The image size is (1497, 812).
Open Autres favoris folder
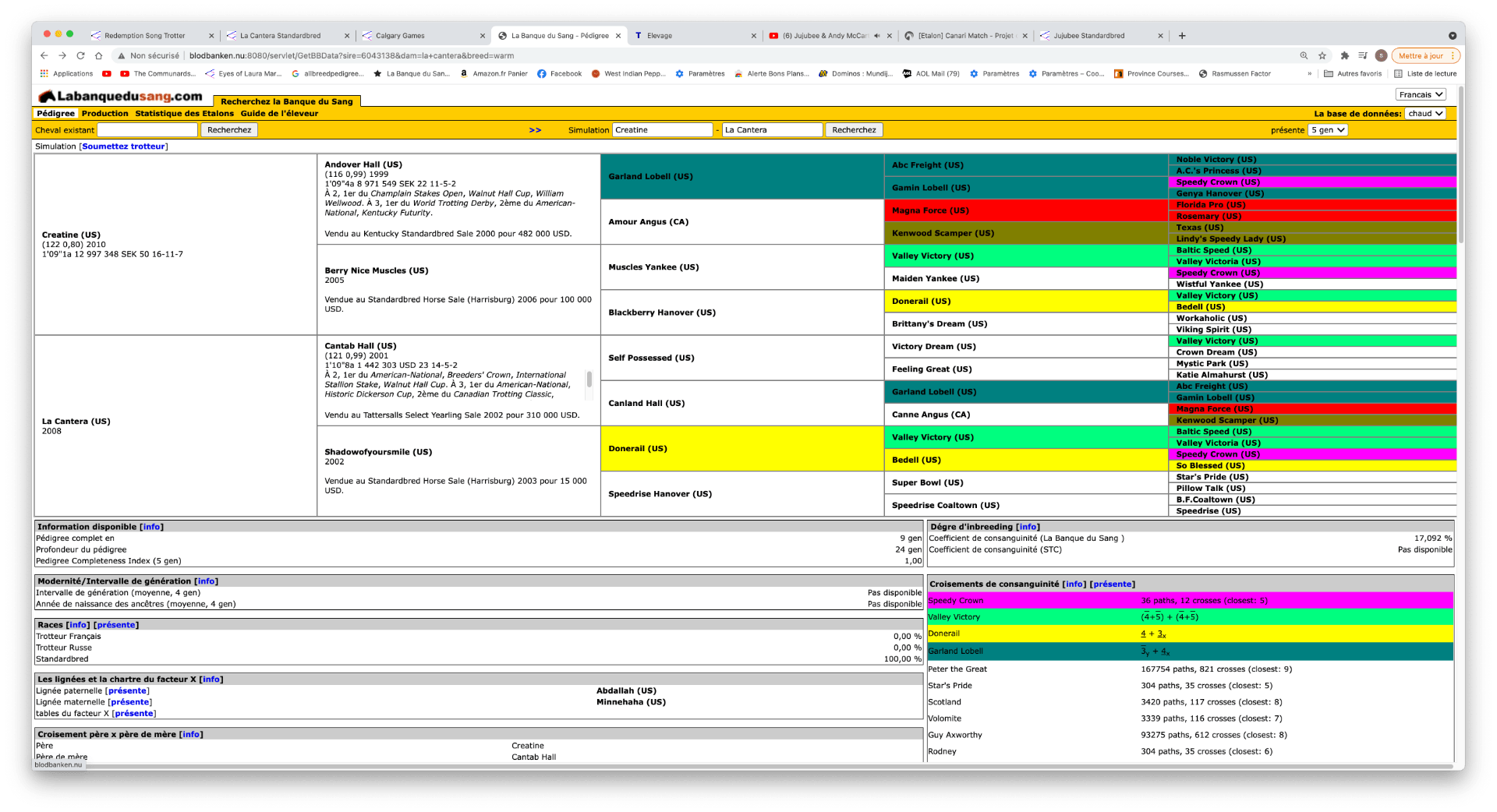(1353, 73)
